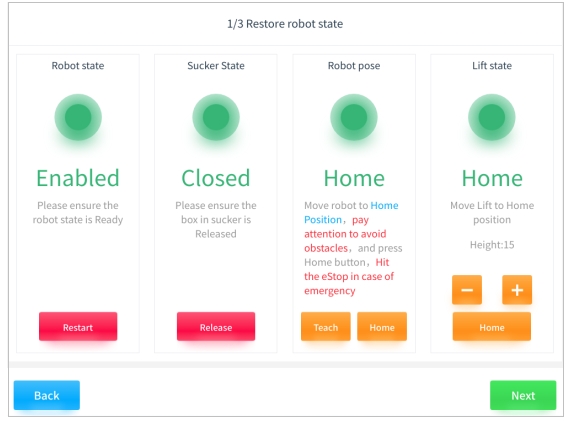Increase lift height with the plus icon
569x427 pixels.
tap(517, 290)
